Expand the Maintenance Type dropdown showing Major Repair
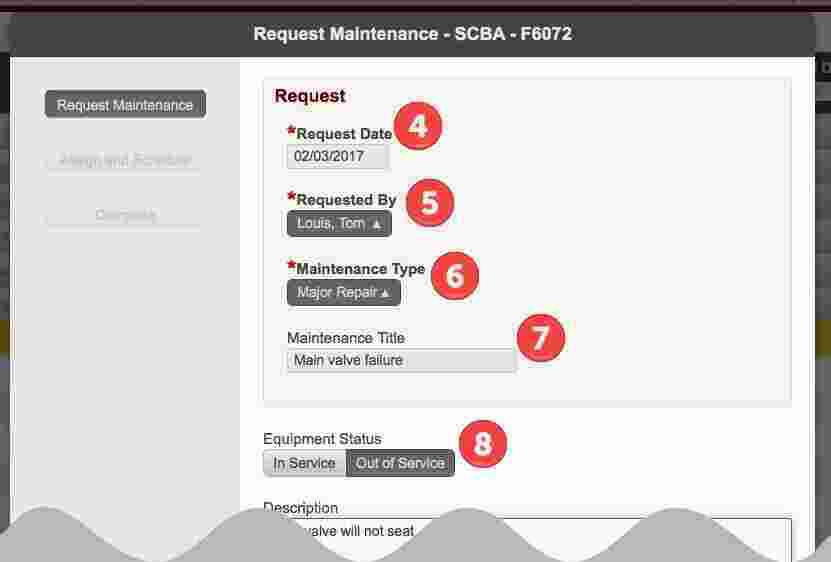The height and width of the screenshot is (562, 831). point(344,293)
